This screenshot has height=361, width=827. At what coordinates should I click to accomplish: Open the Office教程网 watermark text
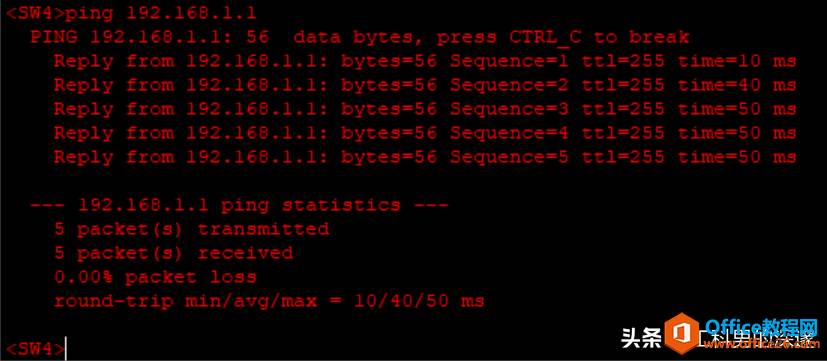[x=761, y=328]
